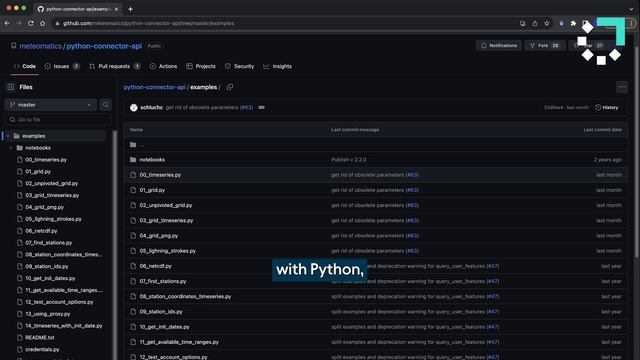Image resolution: width=640 pixels, height=360 pixels.
Task: Open the more options ellipsis button
Action: coord(622,87)
